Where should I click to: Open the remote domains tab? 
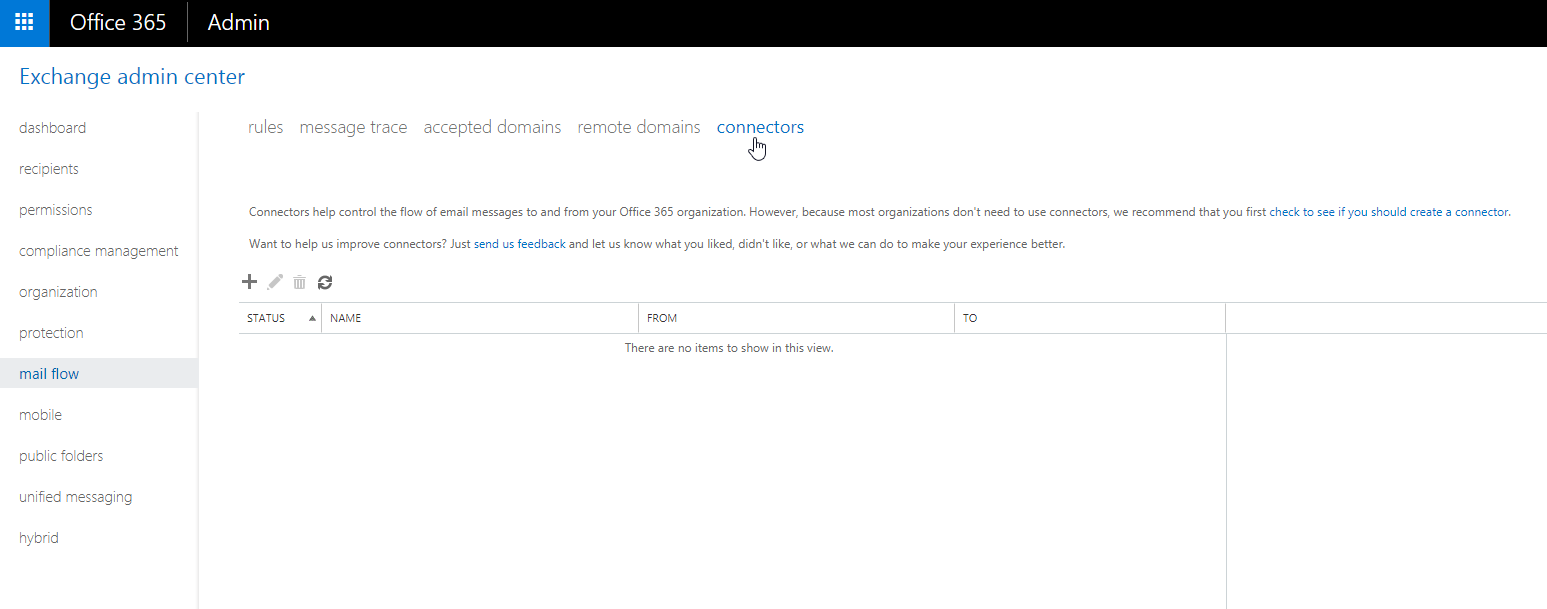[639, 126]
